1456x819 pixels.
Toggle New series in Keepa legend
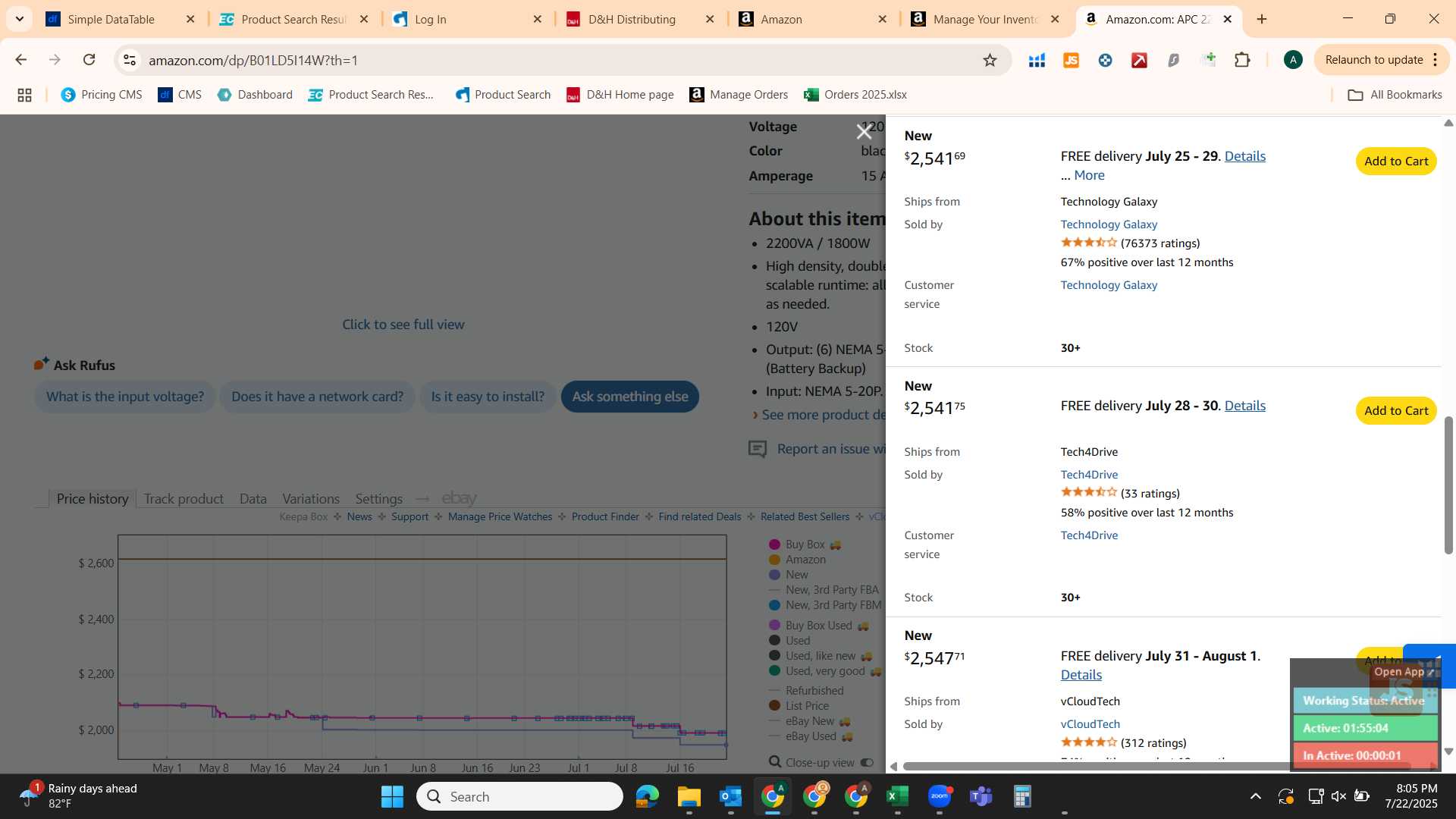[789, 575]
